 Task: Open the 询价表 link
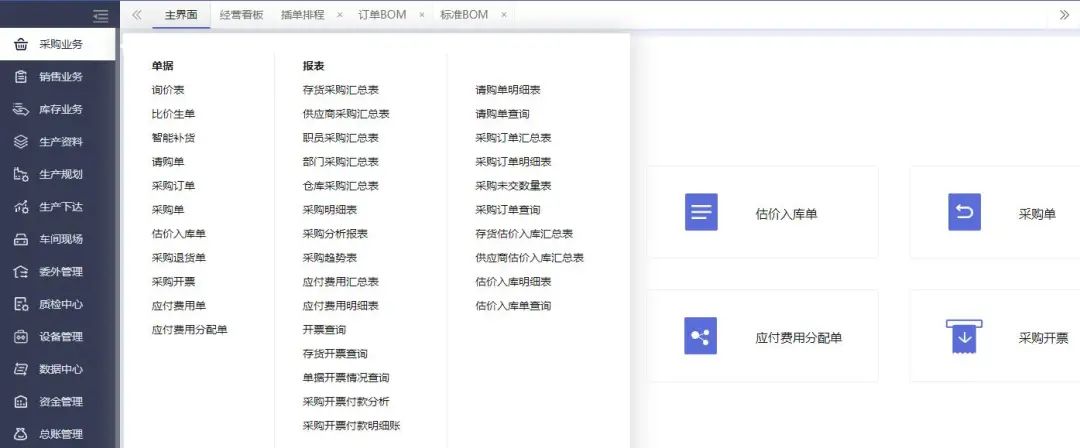coord(168,90)
